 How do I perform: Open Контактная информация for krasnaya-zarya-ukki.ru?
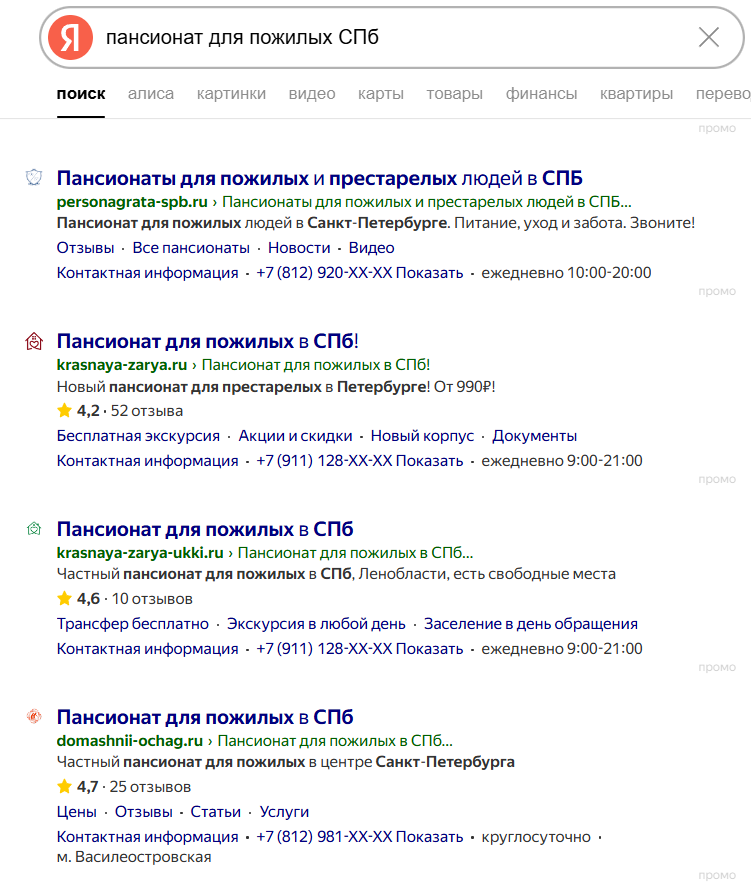[x=147, y=649]
